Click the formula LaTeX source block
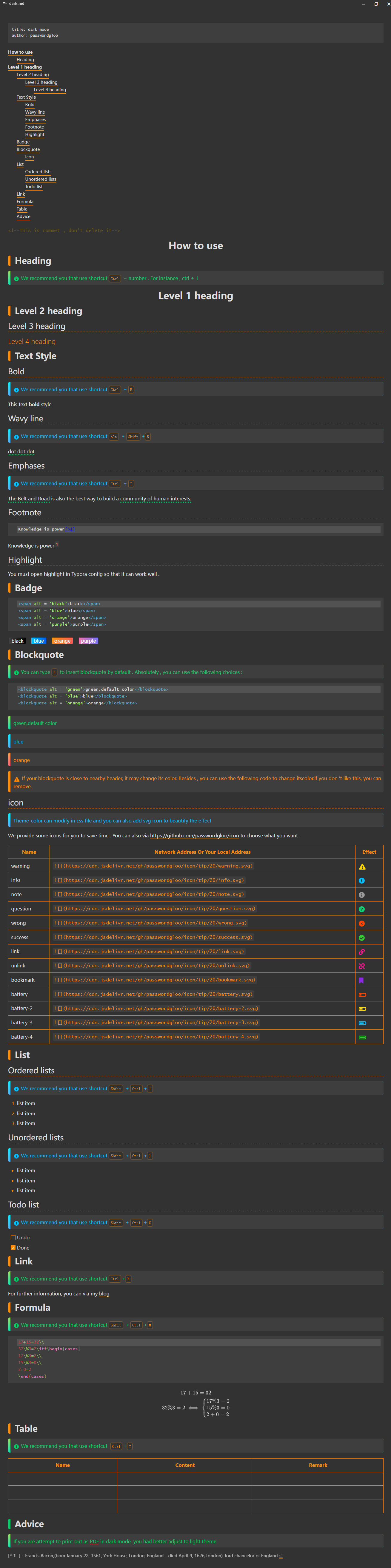The image size is (391, 1568). click(195, 1359)
